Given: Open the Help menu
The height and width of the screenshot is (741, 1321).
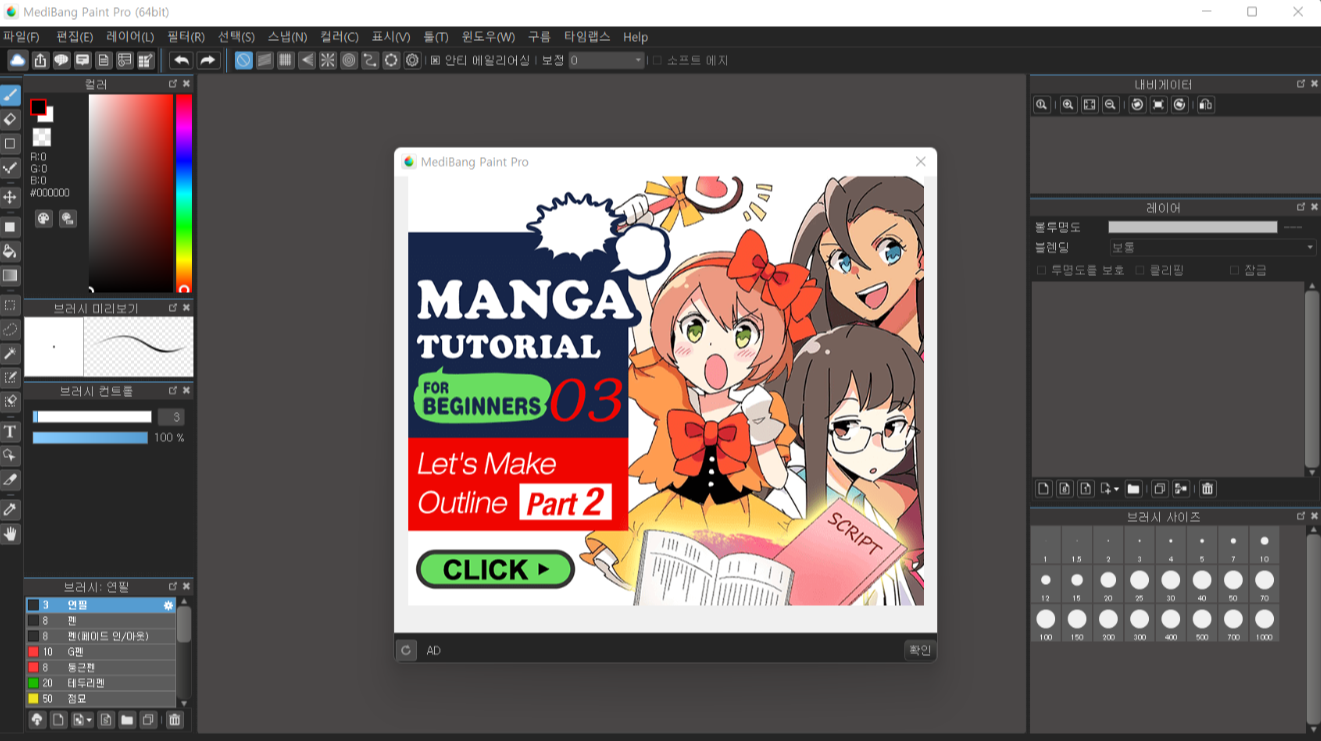Looking at the screenshot, I should pos(635,37).
